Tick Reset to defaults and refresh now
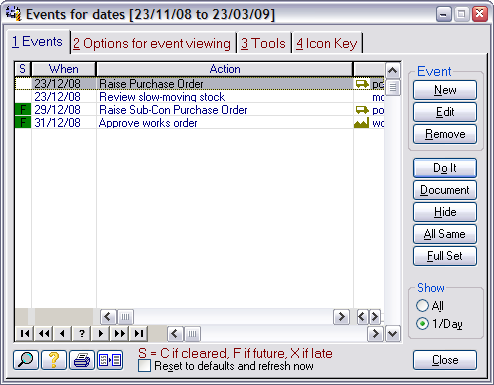Viewport: 494px width, 385px height. coord(144,366)
